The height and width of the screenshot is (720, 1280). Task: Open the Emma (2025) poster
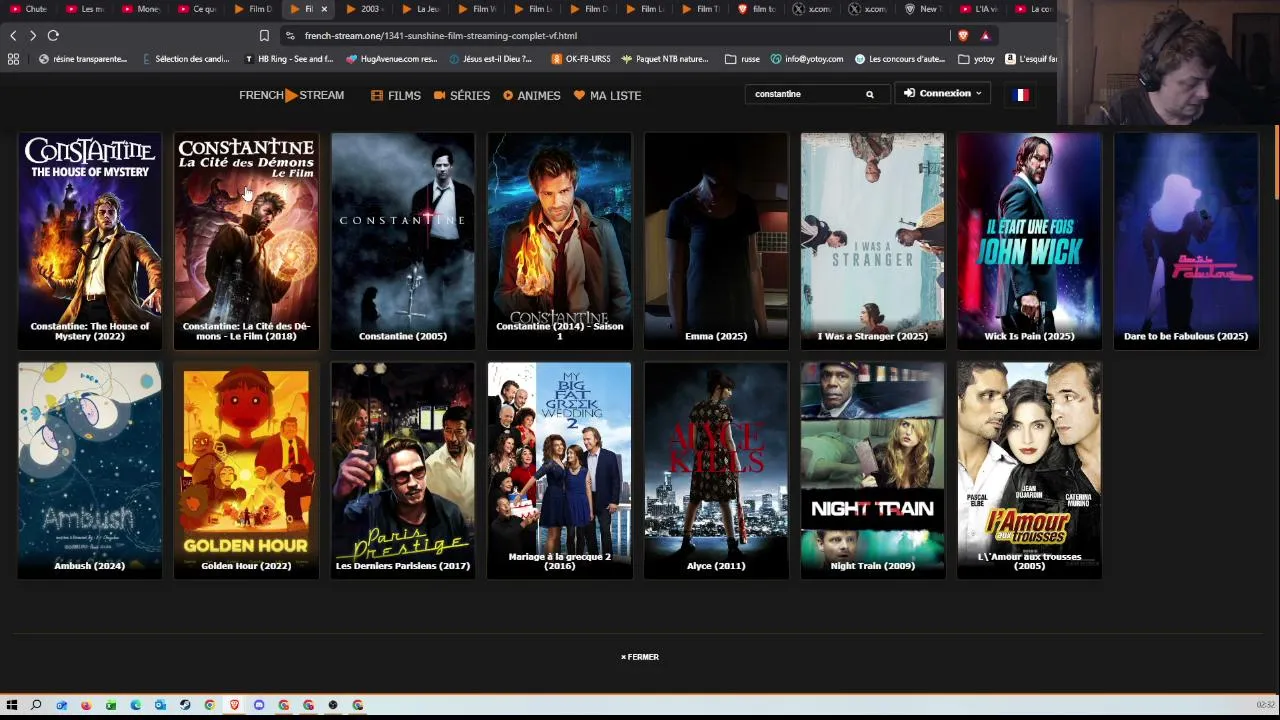(716, 241)
